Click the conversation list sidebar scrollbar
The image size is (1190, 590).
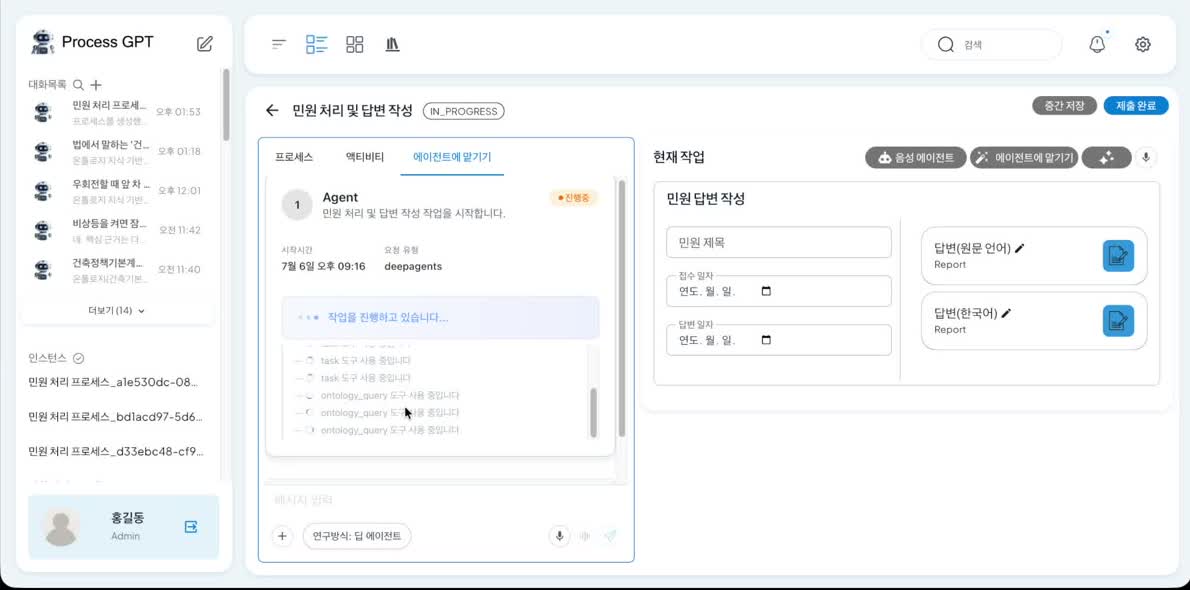pos(225,106)
